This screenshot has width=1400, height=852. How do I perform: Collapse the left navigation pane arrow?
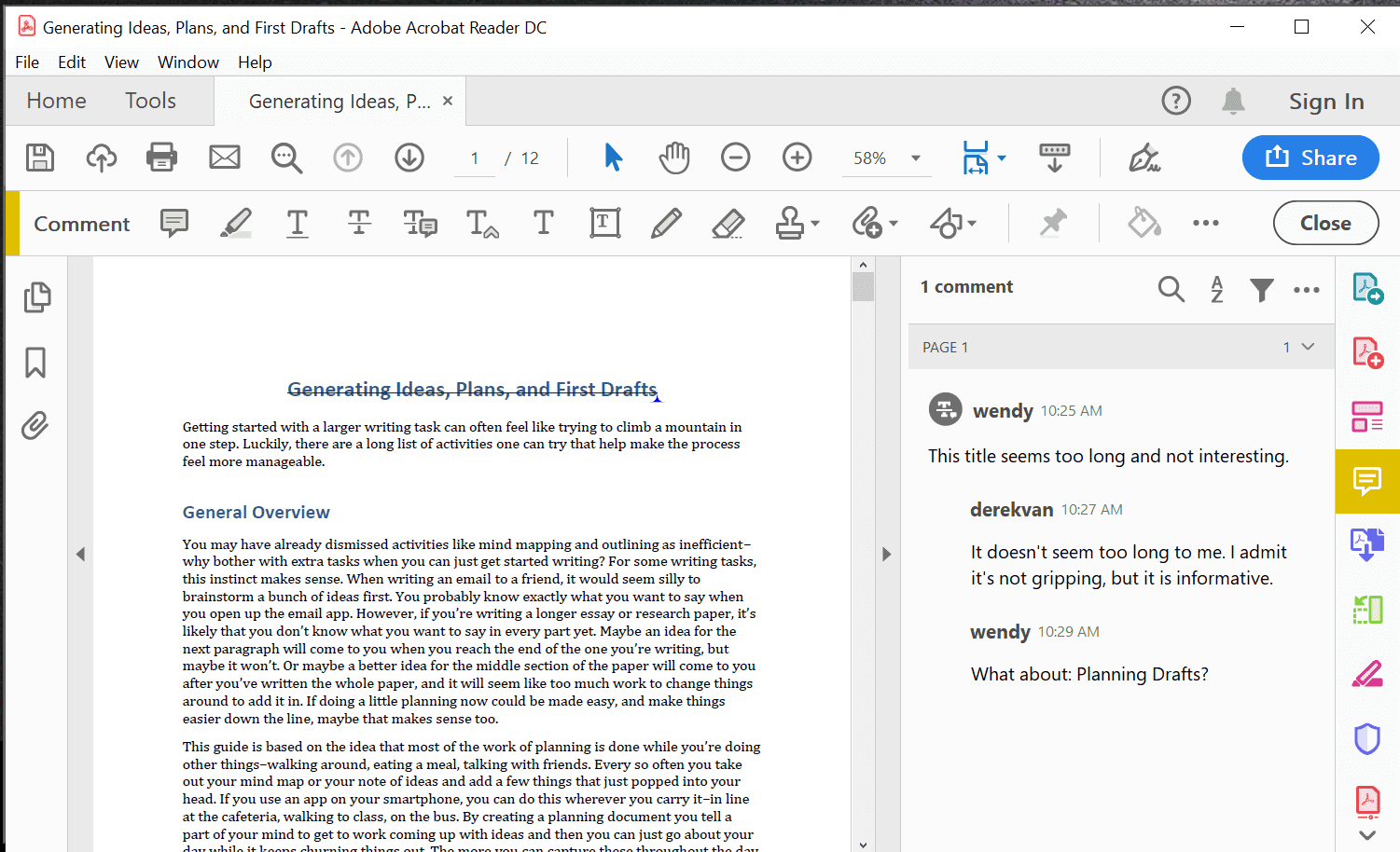point(80,554)
